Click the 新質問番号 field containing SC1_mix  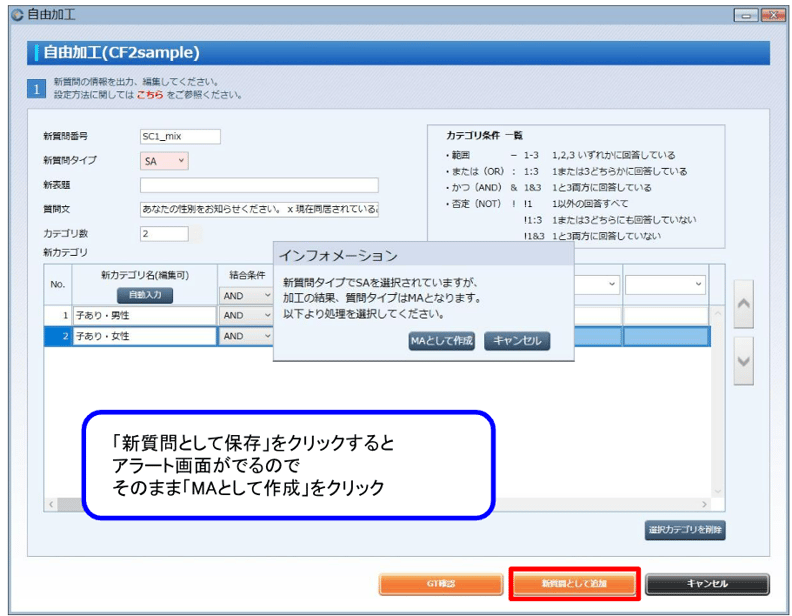point(180,136)
